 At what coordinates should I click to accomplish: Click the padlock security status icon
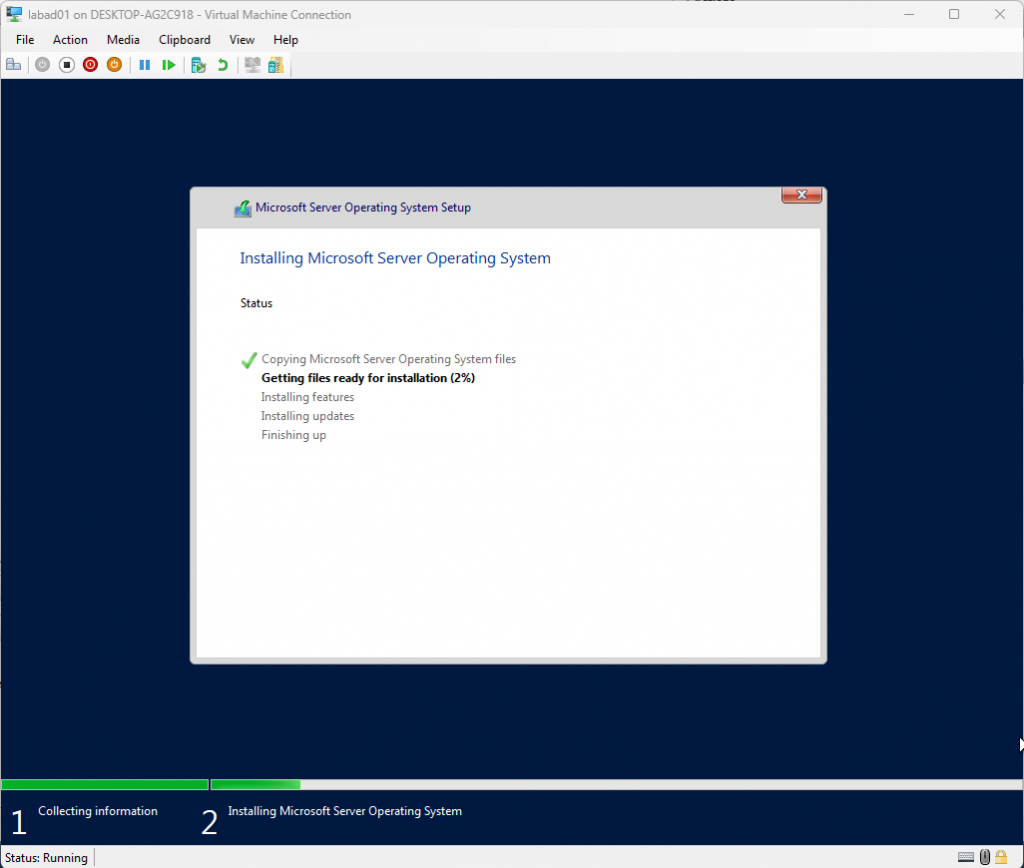(1001, 857)
